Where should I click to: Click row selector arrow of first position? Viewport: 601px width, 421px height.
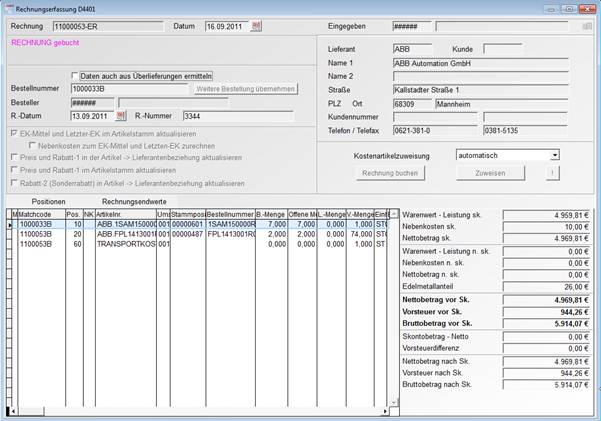[11, 225]
